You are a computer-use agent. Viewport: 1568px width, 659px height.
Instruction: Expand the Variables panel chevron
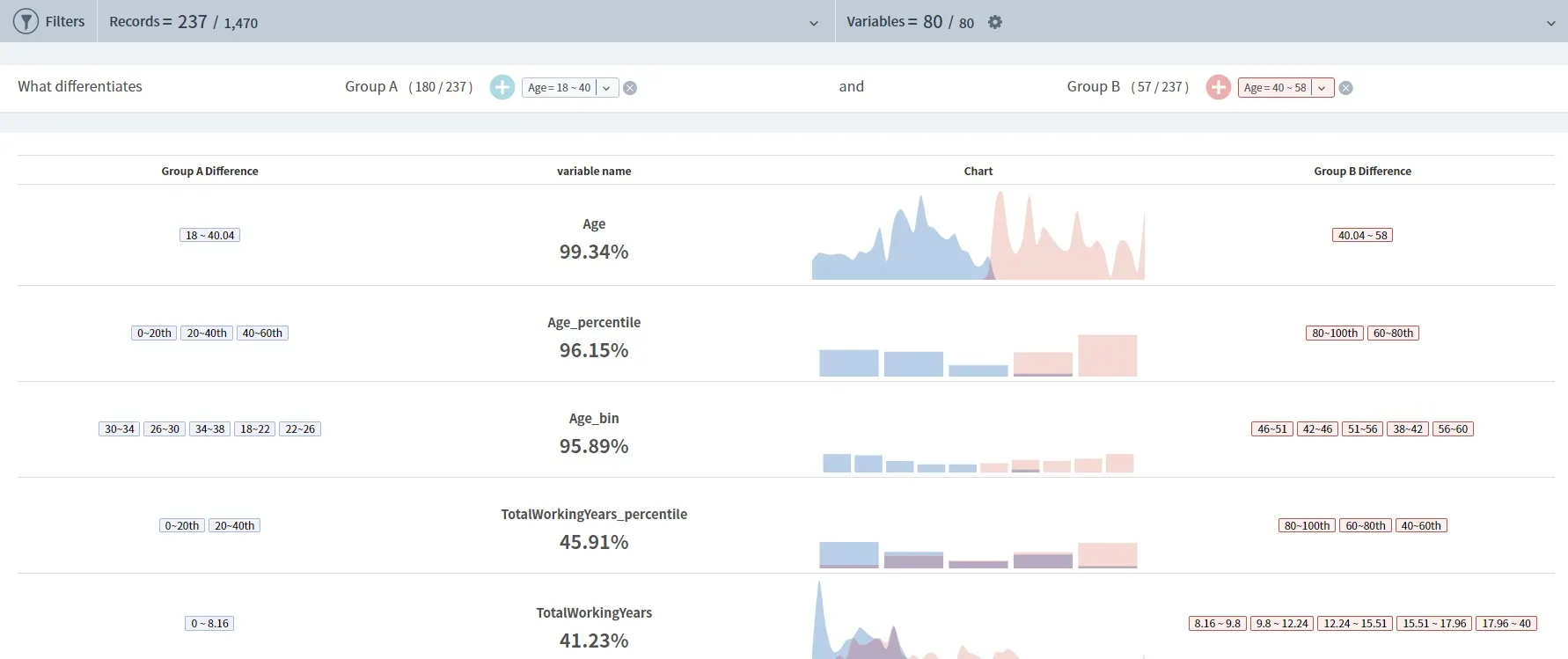[1551, 24]
